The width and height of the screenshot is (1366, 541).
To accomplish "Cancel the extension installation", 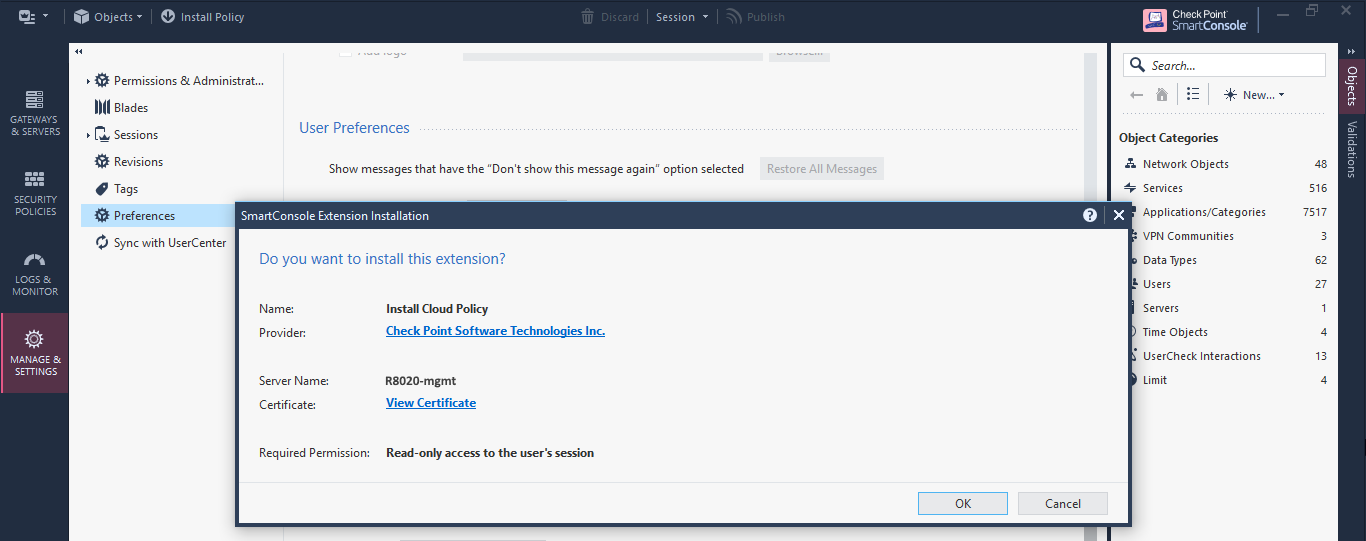I will (x=1063, y=504).
